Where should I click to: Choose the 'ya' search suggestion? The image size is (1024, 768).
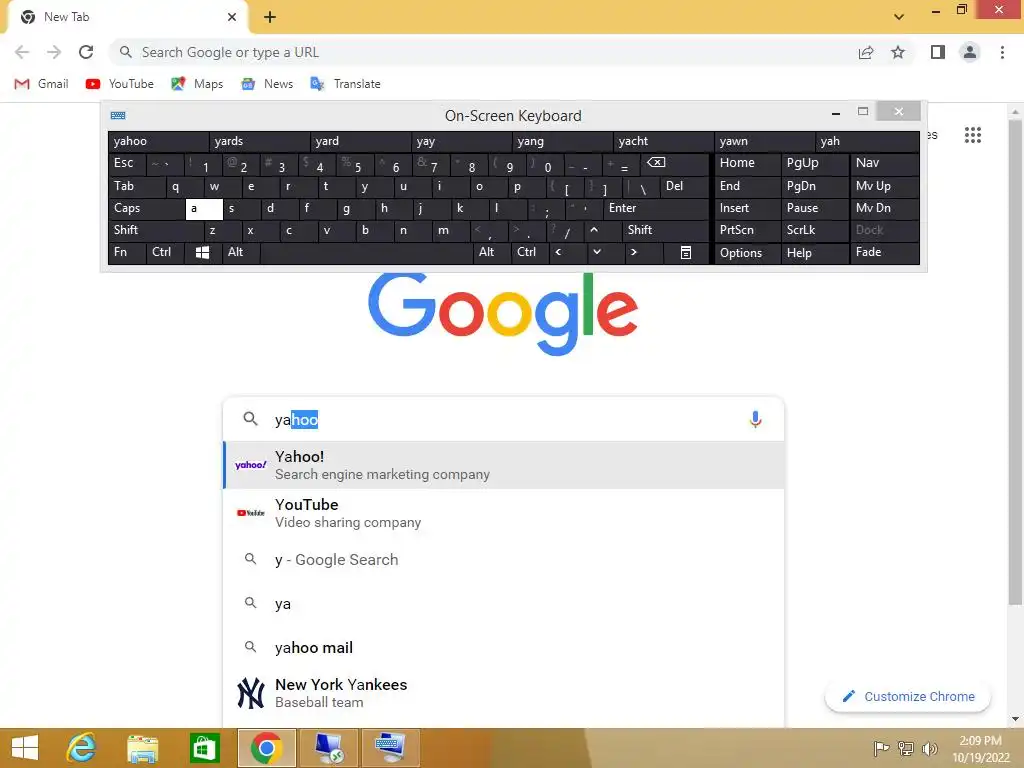503,603
